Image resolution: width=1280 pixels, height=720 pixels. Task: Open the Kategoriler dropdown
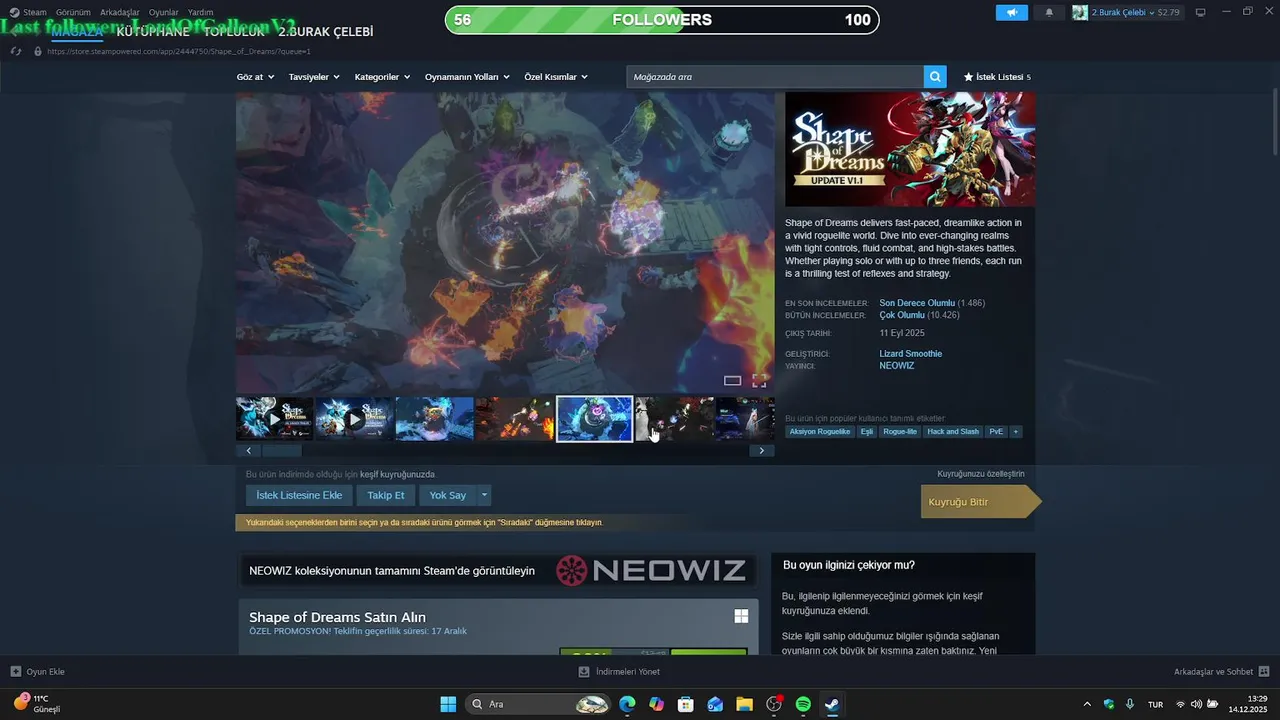pos(382,77)
